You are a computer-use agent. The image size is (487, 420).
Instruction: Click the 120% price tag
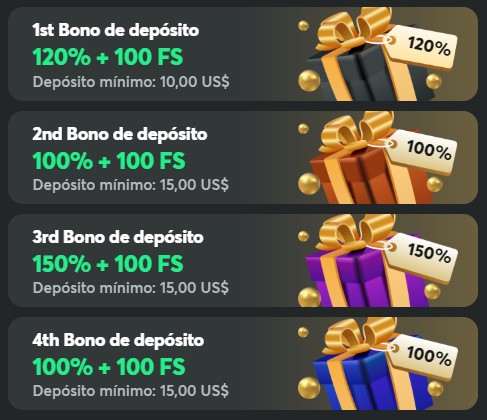click(424, 47)
